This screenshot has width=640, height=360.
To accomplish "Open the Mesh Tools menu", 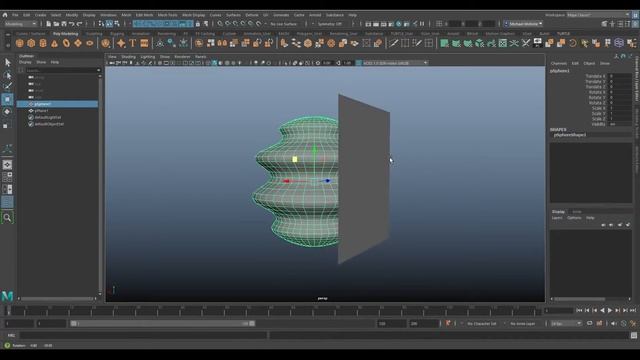I will pyautogui.click(x=167, y=15).
